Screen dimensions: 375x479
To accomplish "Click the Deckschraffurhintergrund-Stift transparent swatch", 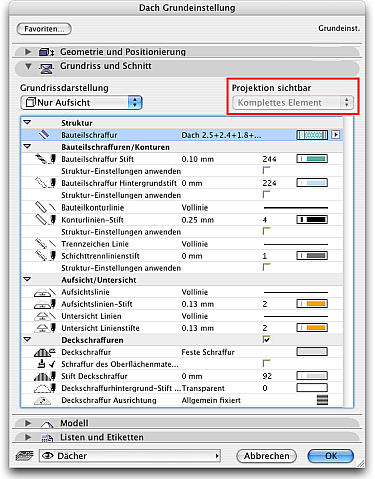I will pos(312,388).
